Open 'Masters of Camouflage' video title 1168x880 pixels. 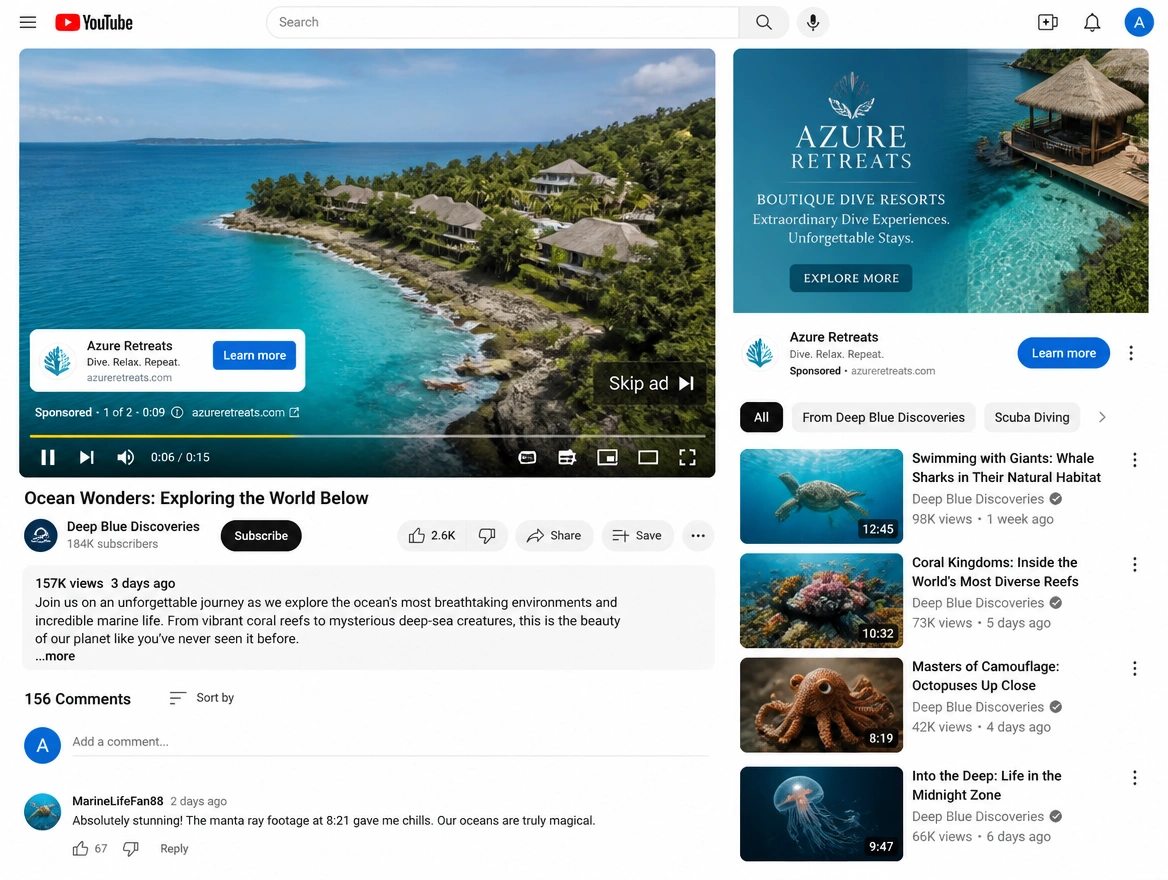pos(985,676)
